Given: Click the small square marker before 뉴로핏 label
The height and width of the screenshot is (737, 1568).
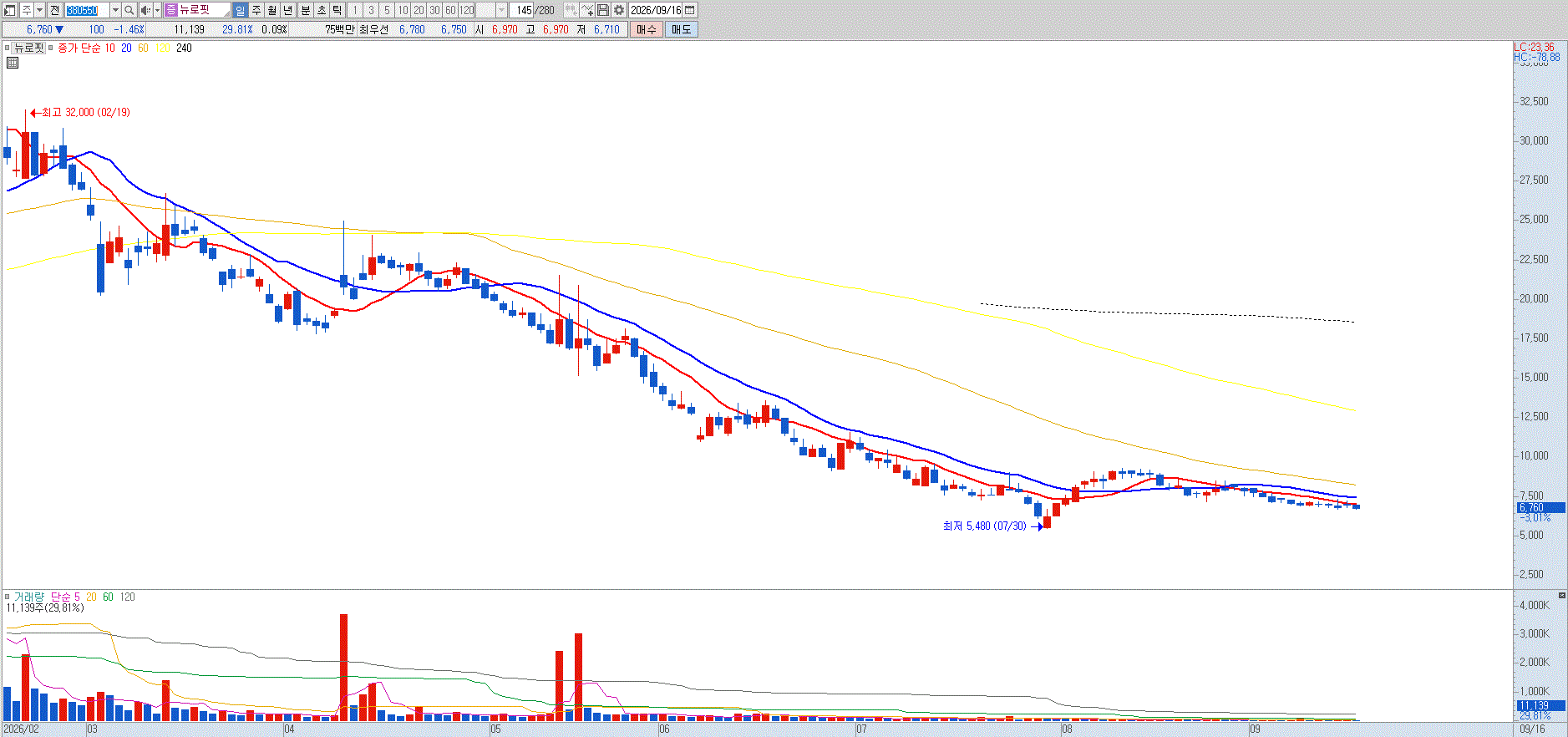Looking at the screenshot, I should (x=8, y=48).
